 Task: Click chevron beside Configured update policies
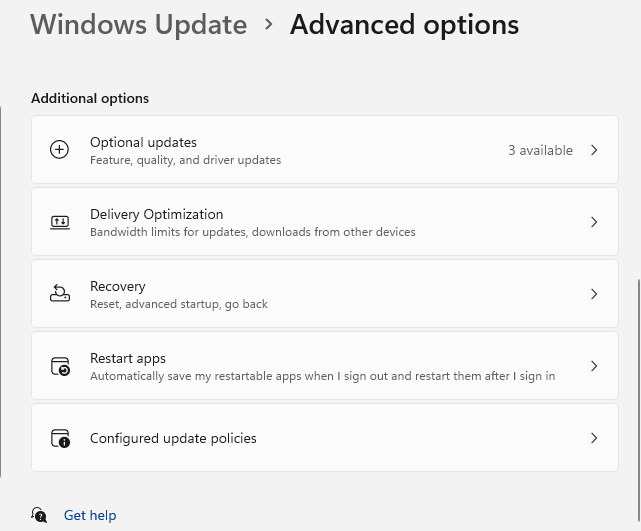click(594, 438)
